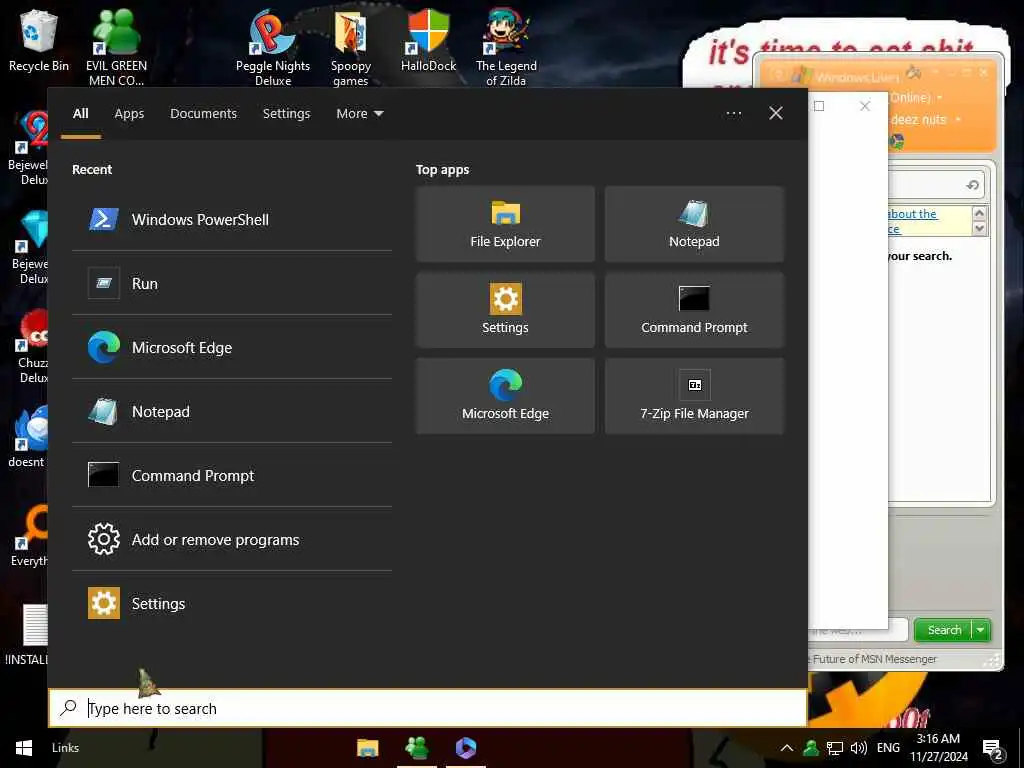Close the search panel
Viewport: 1024px width, 768px height.
click(x=775, y=114)
